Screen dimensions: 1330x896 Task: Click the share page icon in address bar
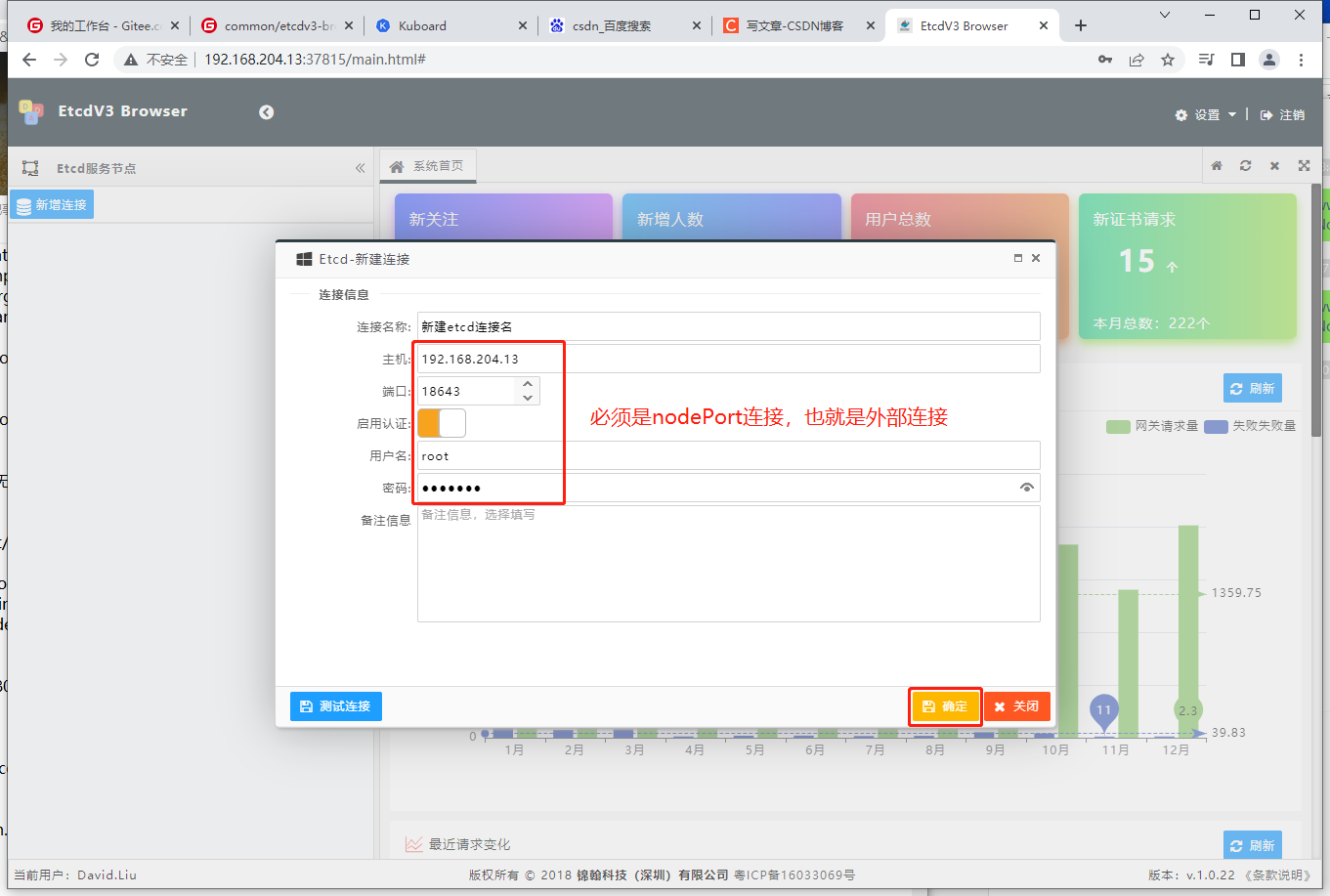pos(1137,60)
